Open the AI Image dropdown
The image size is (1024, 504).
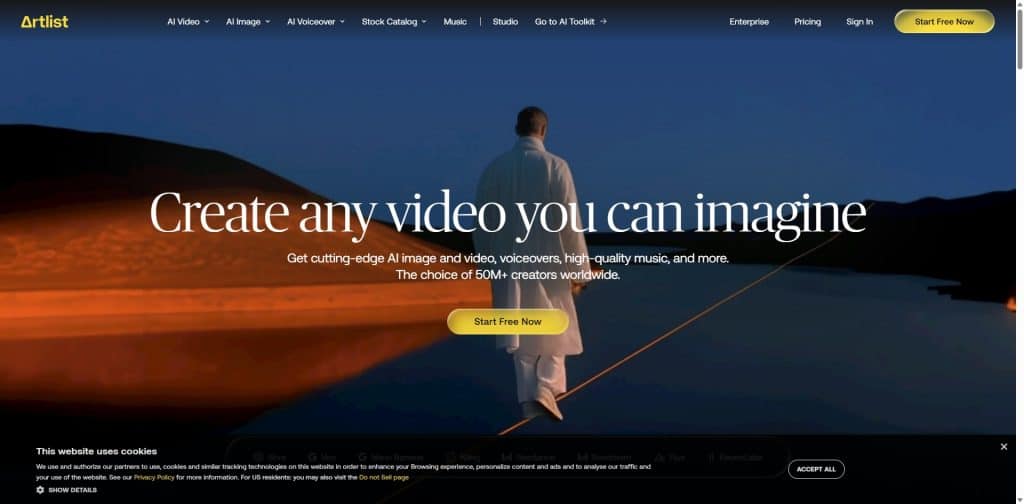point(248,21)
